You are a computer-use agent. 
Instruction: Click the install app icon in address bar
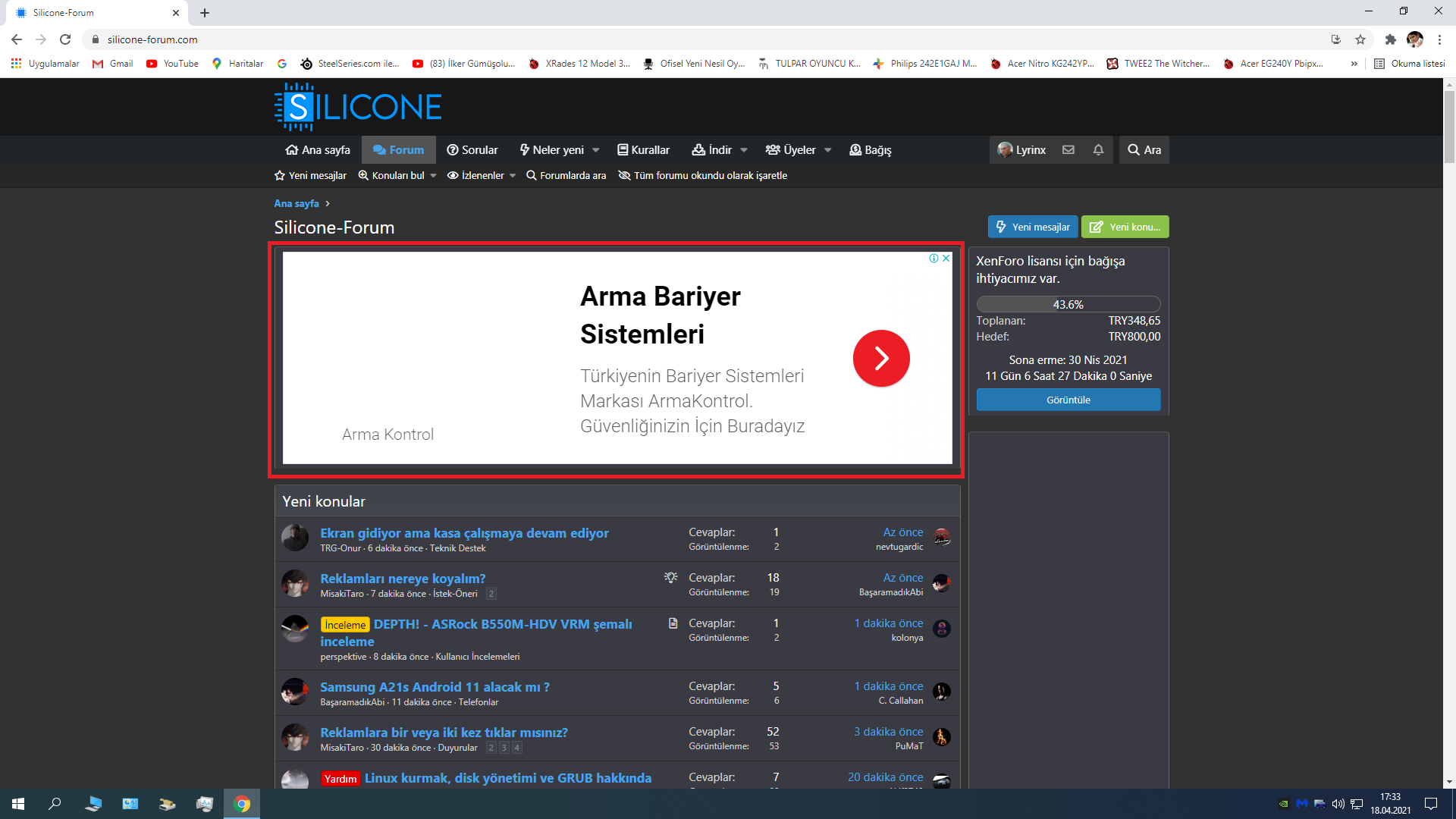point(1336,39)
